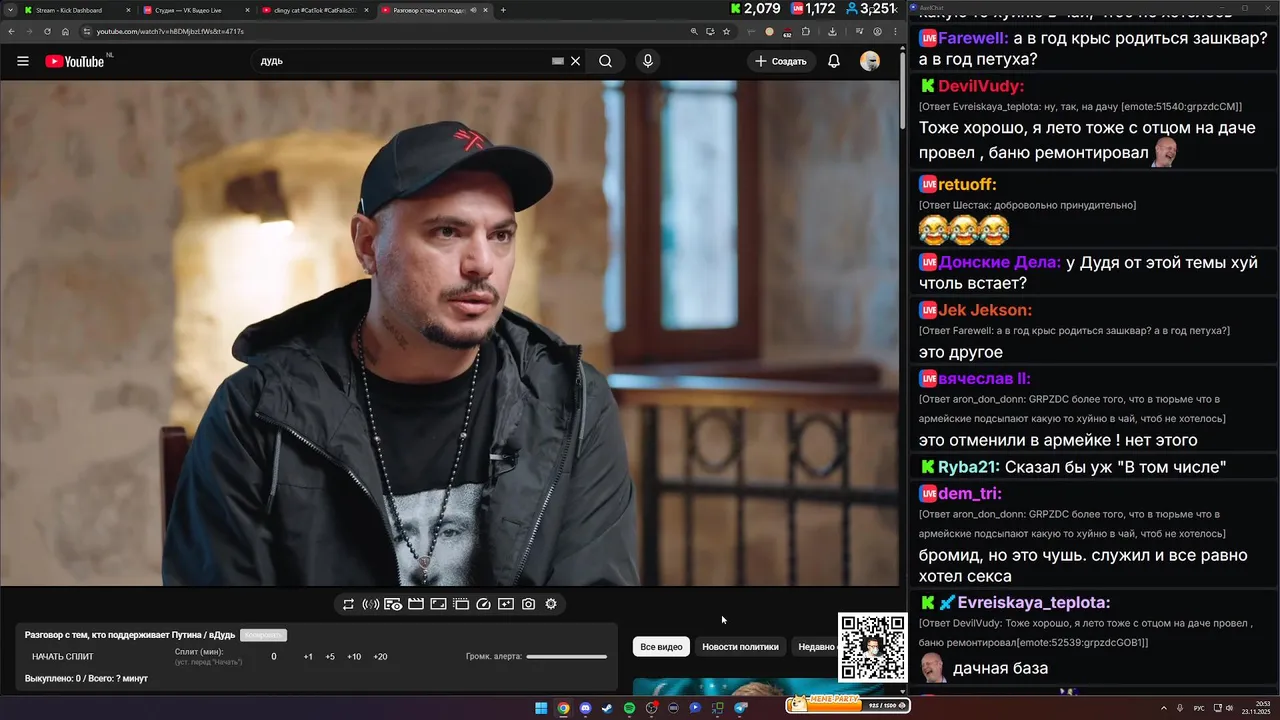The image size is (1280, 720).
Task: Click username retuoff in chat
Action: point(967,184)
